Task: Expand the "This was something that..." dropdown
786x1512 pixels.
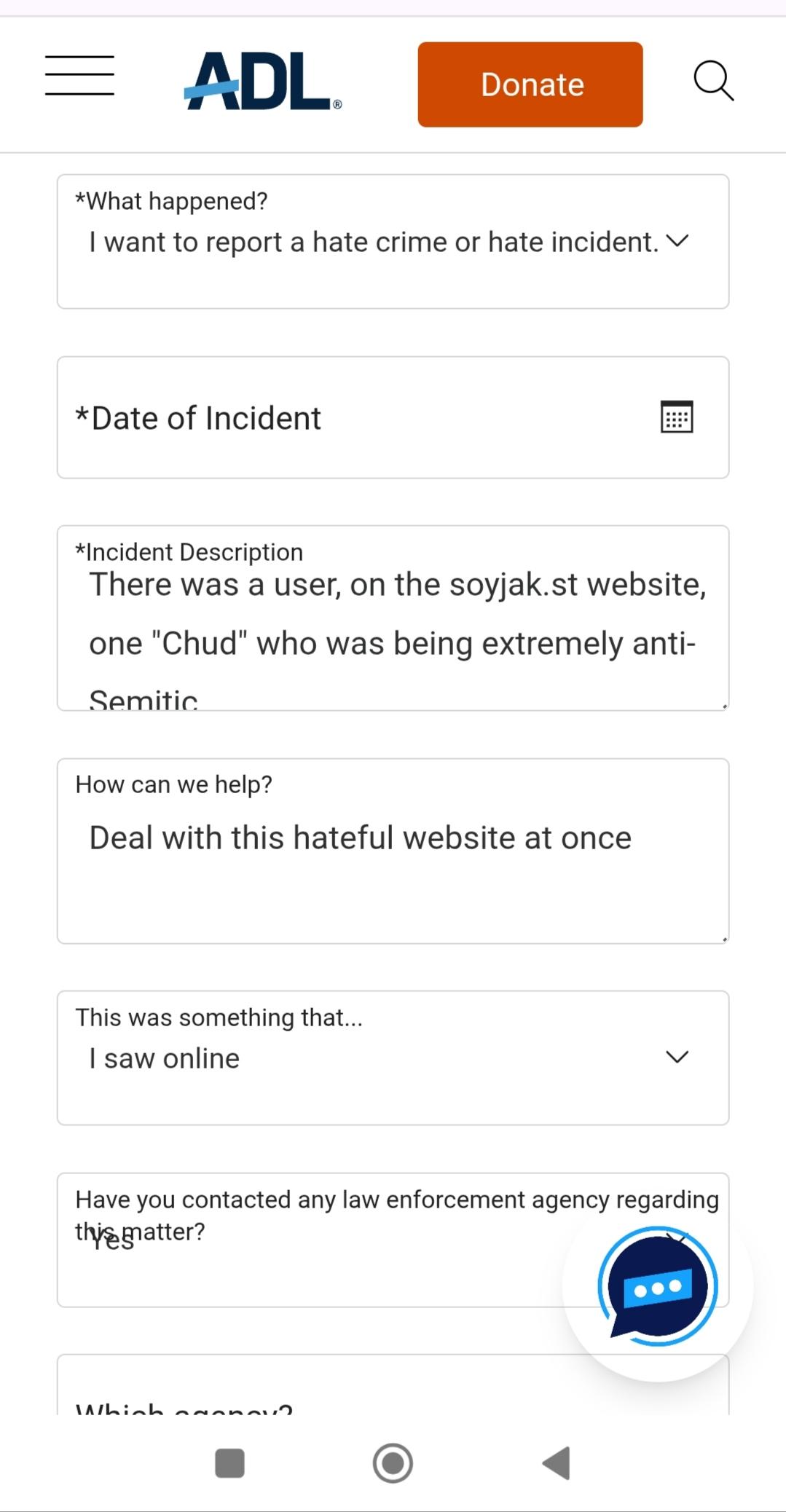Action: pyautogui.click(x=393, y=1058)
